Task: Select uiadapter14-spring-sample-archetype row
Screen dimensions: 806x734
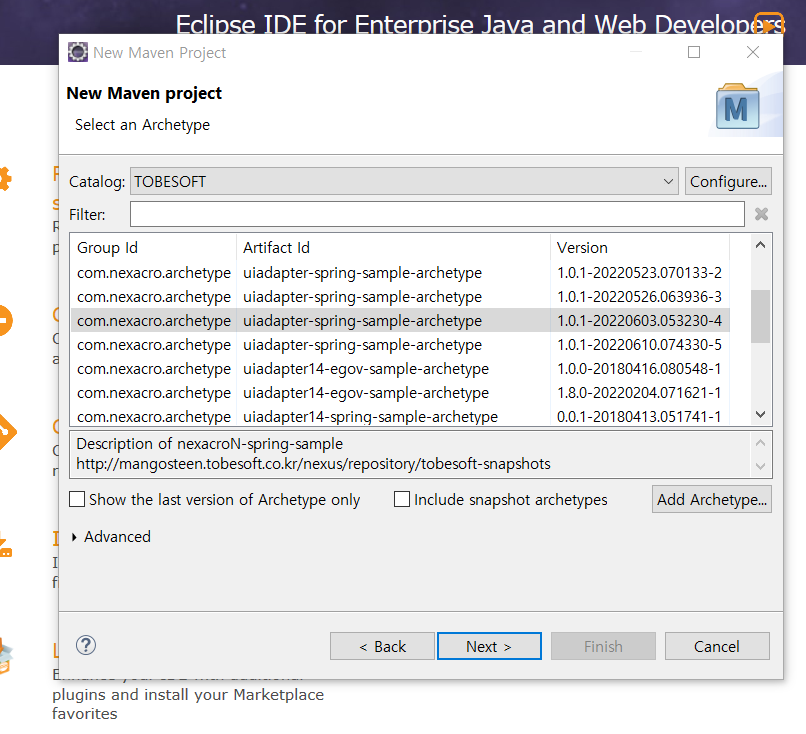Action: click(x=400, y=416)
